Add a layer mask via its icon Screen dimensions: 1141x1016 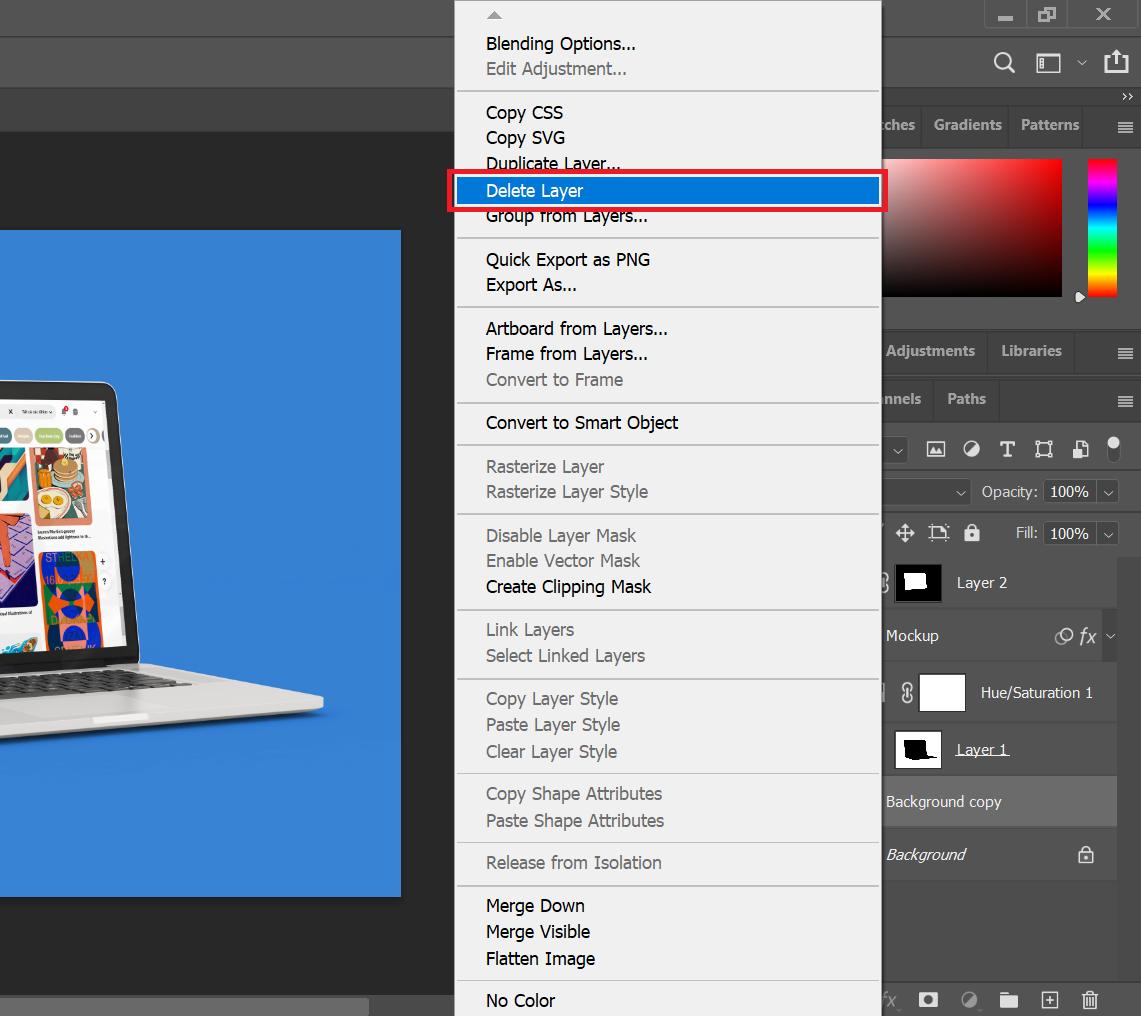click(929, 1000)
